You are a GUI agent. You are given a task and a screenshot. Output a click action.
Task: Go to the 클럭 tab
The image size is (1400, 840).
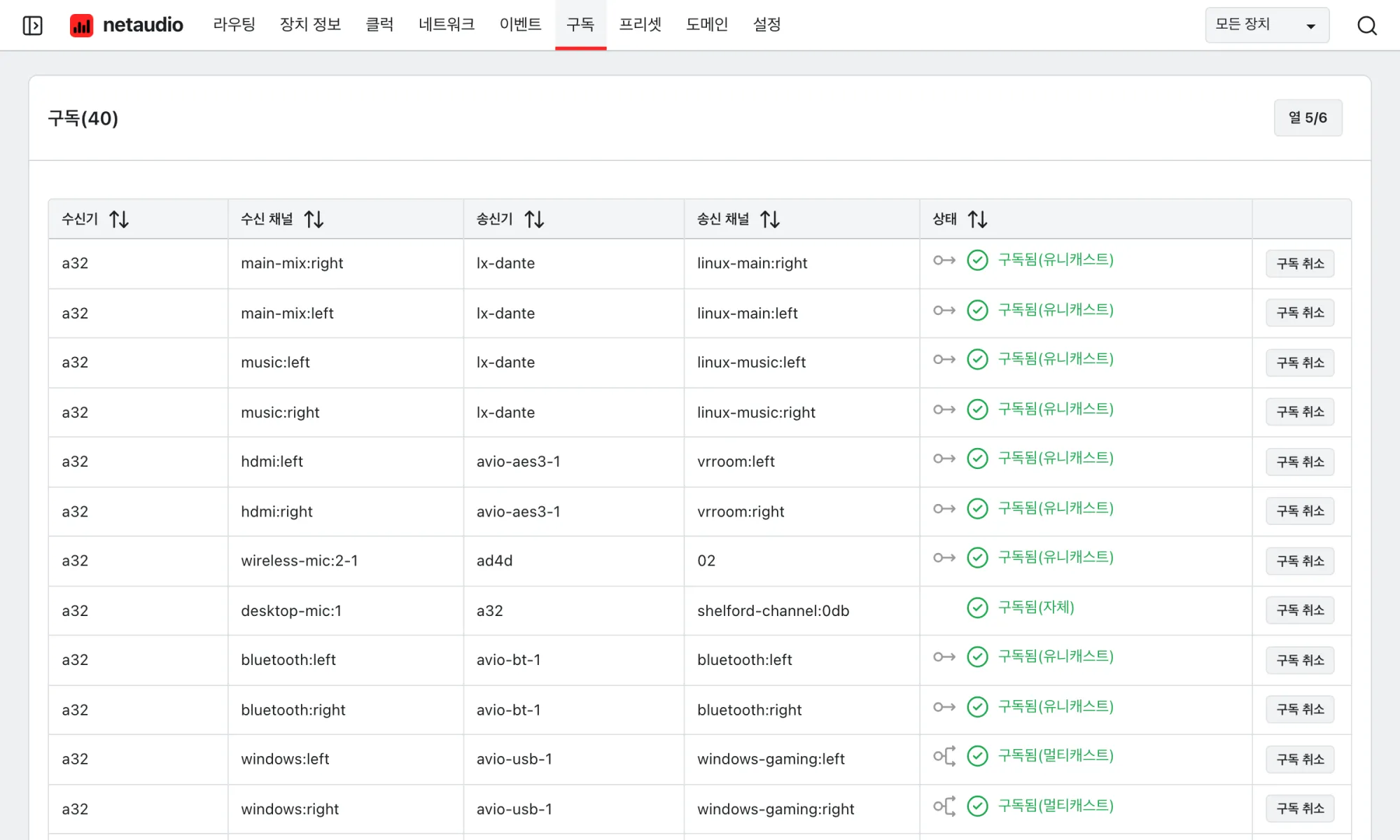tap(379, 25)
